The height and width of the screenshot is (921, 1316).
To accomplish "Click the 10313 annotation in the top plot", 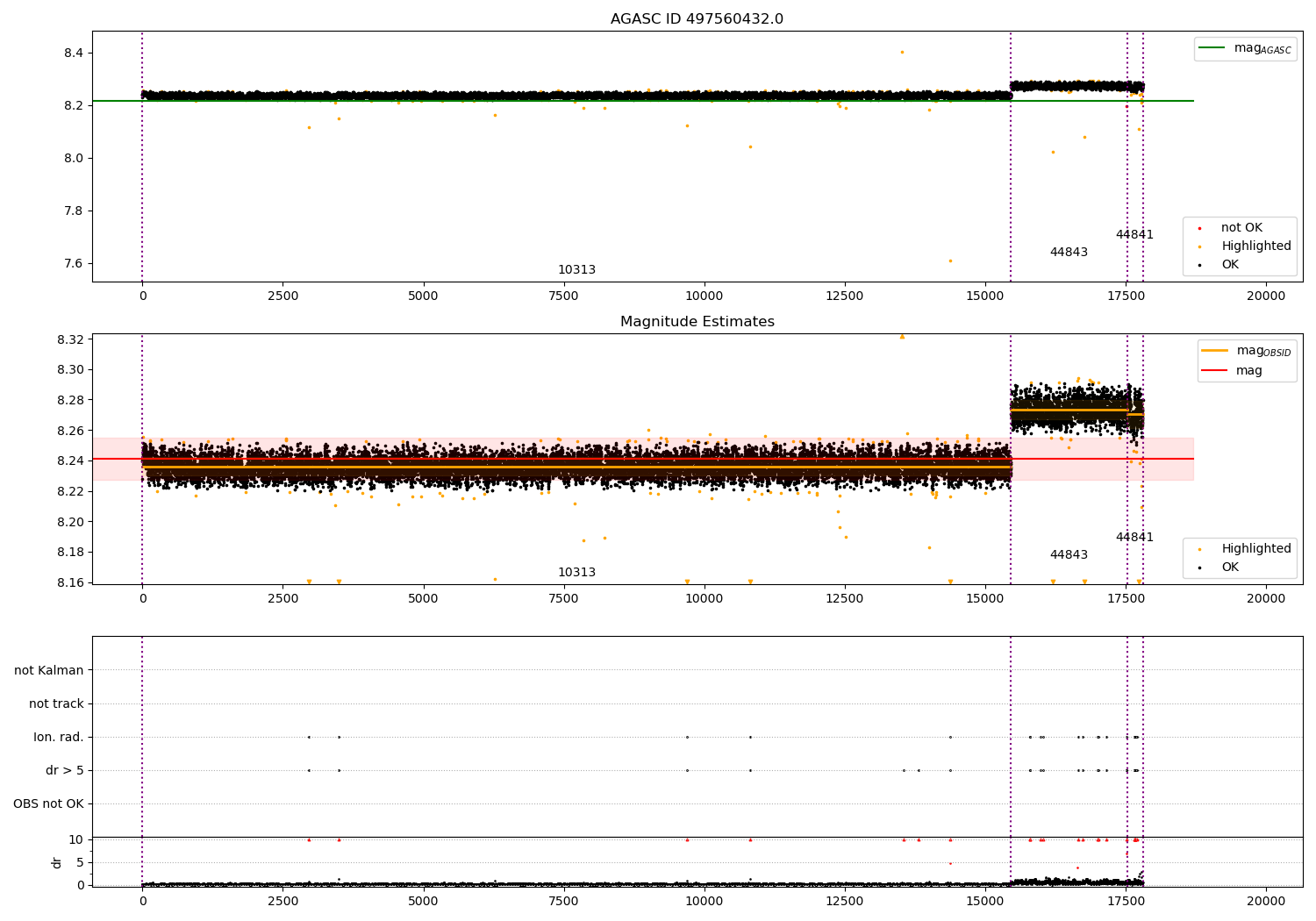I will coord(576,270).
